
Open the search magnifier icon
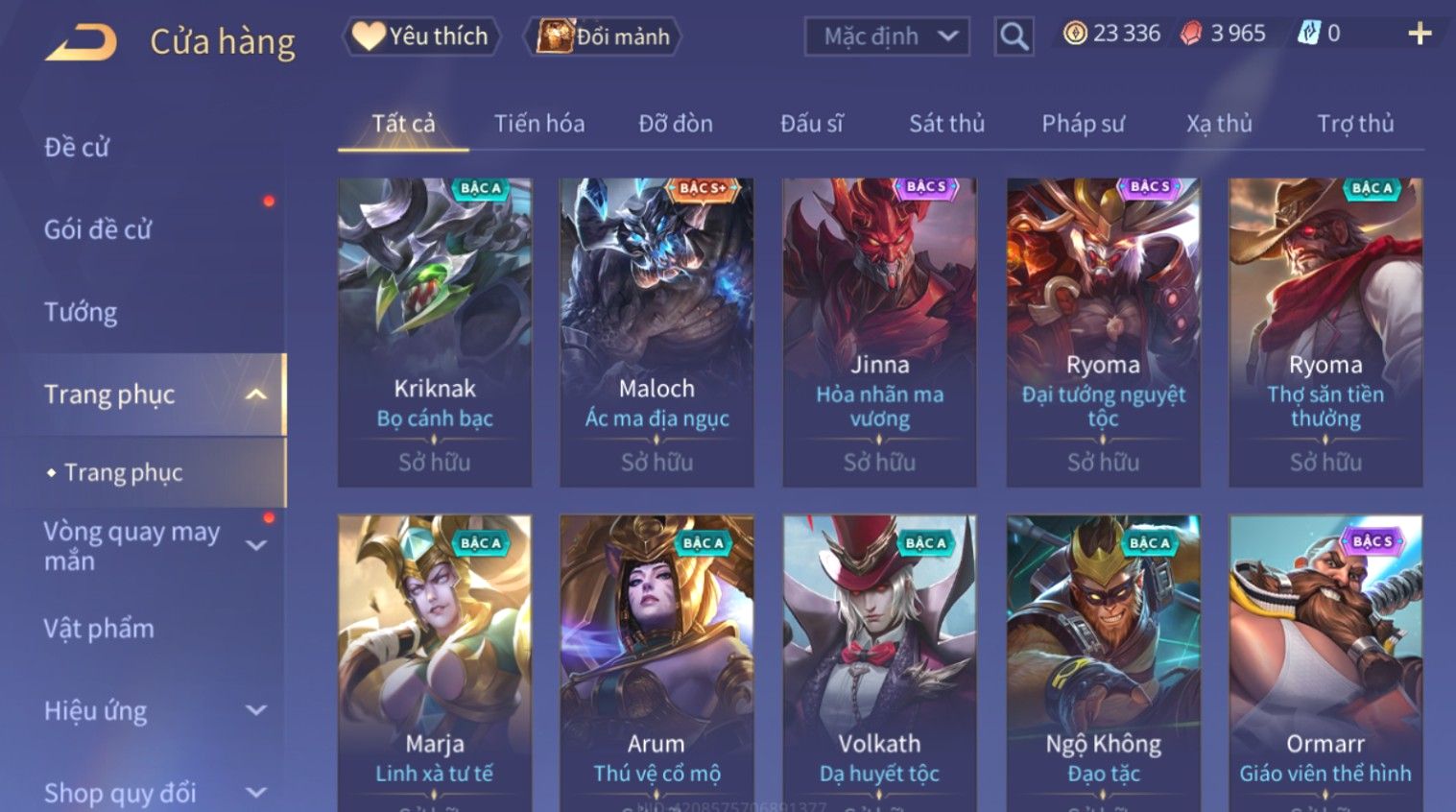[1014, 36]
